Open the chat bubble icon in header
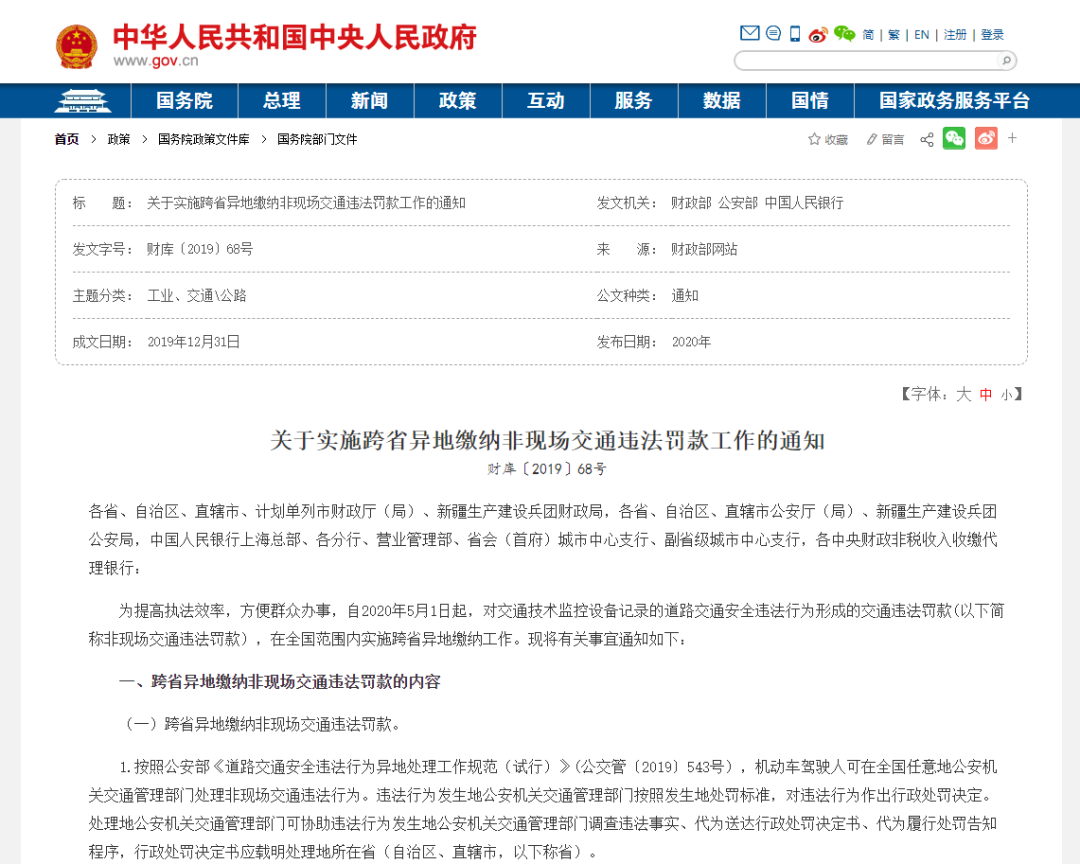Screen dimensions: 1080x864 point(773,33)
